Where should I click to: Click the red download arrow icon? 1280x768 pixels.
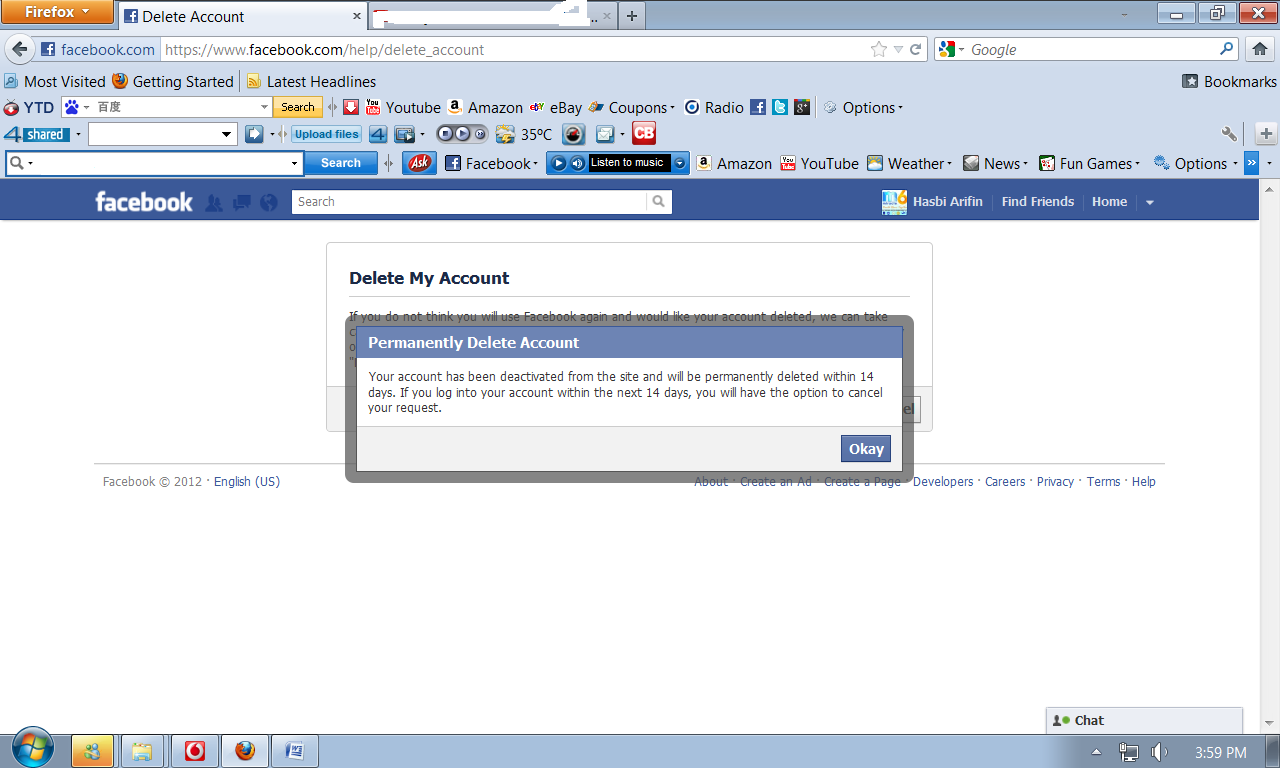point(351,107)
